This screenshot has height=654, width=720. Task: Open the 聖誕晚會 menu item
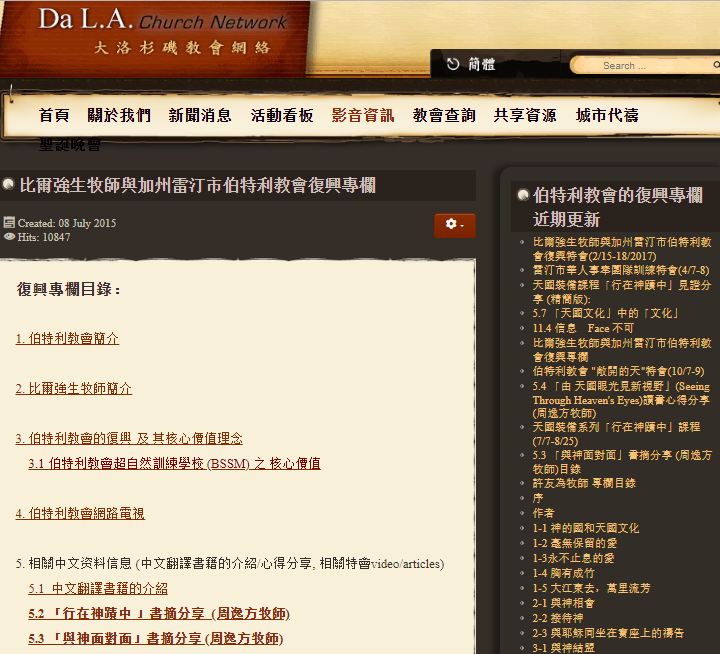(70, 145)
